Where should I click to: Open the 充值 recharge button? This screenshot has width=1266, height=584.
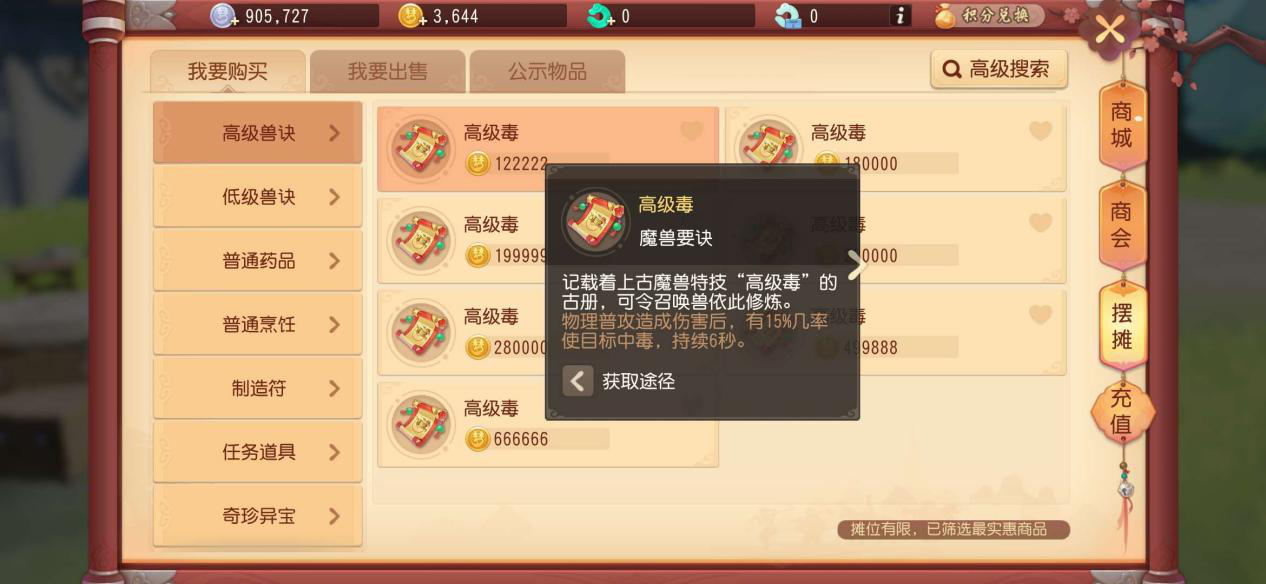(1121, 411)
